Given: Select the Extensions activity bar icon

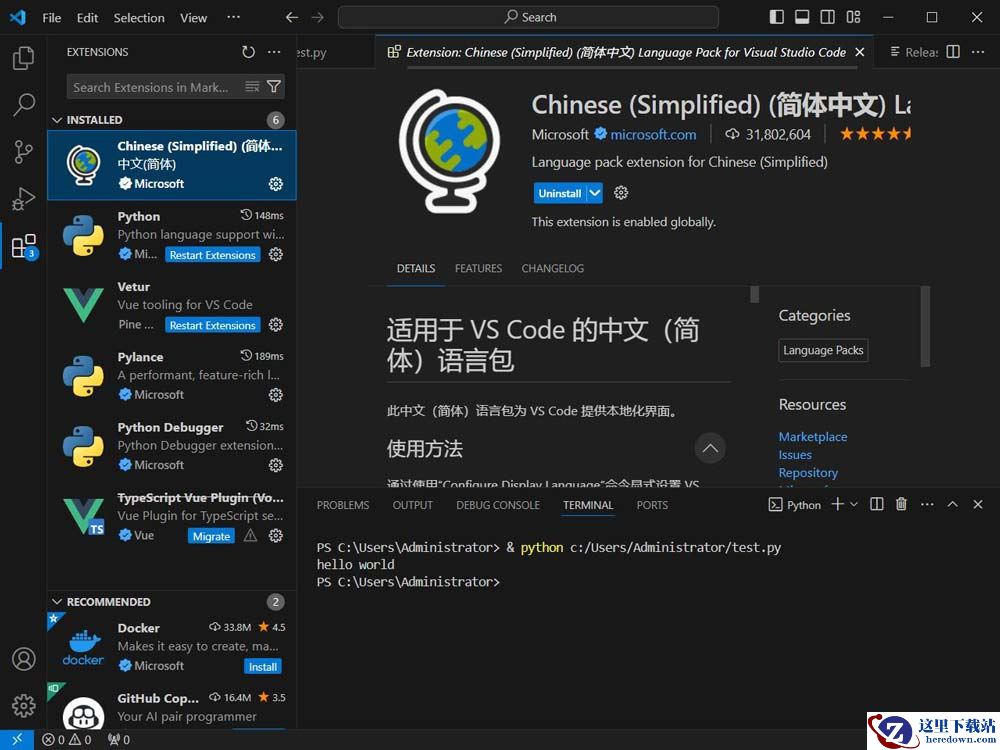Looking at the screenshot, I should point(24,246).
